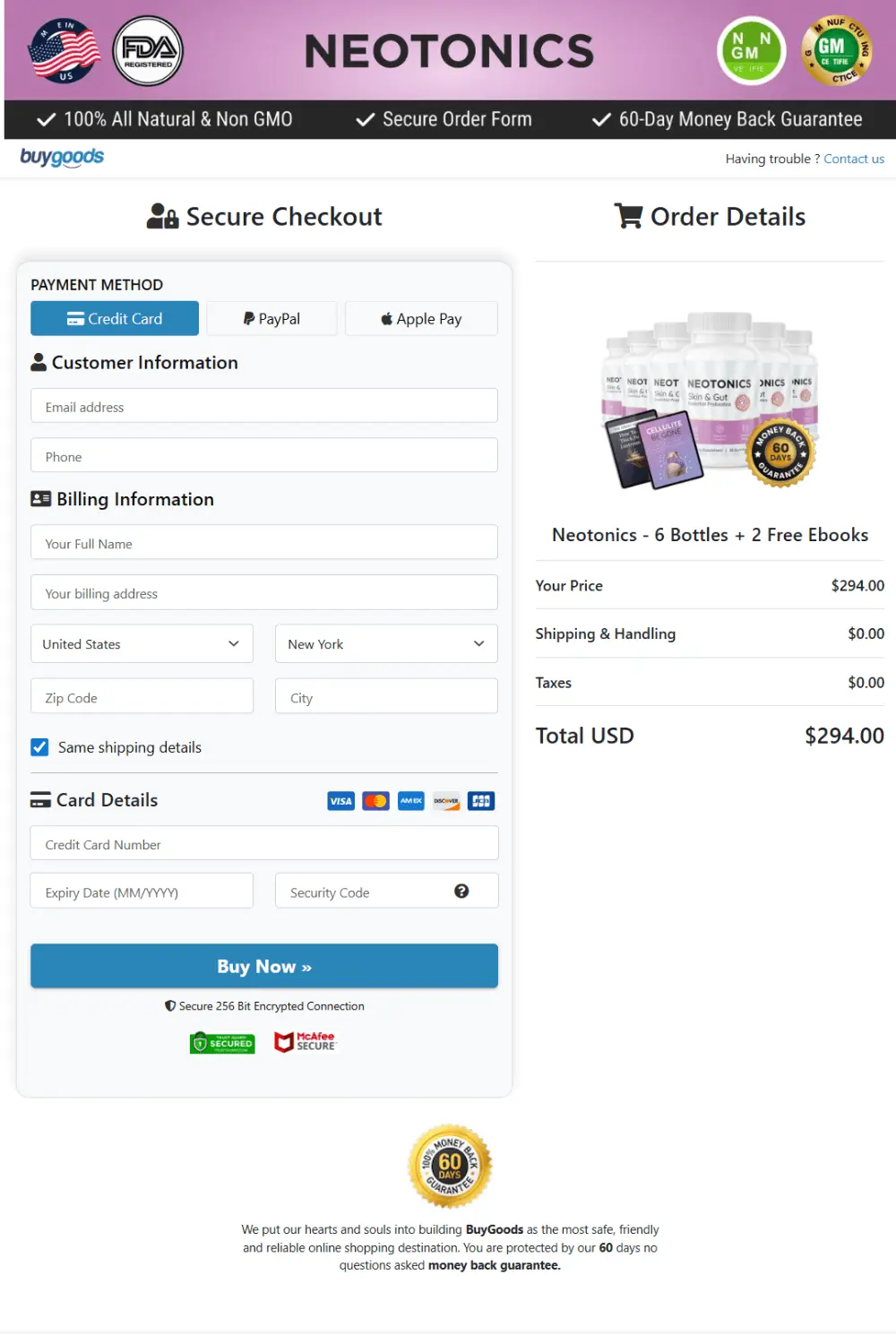The width and height of the screenshot is (896, 1344).
Task: Open the New York state dropdown
Action: click(x=385, y=643)
